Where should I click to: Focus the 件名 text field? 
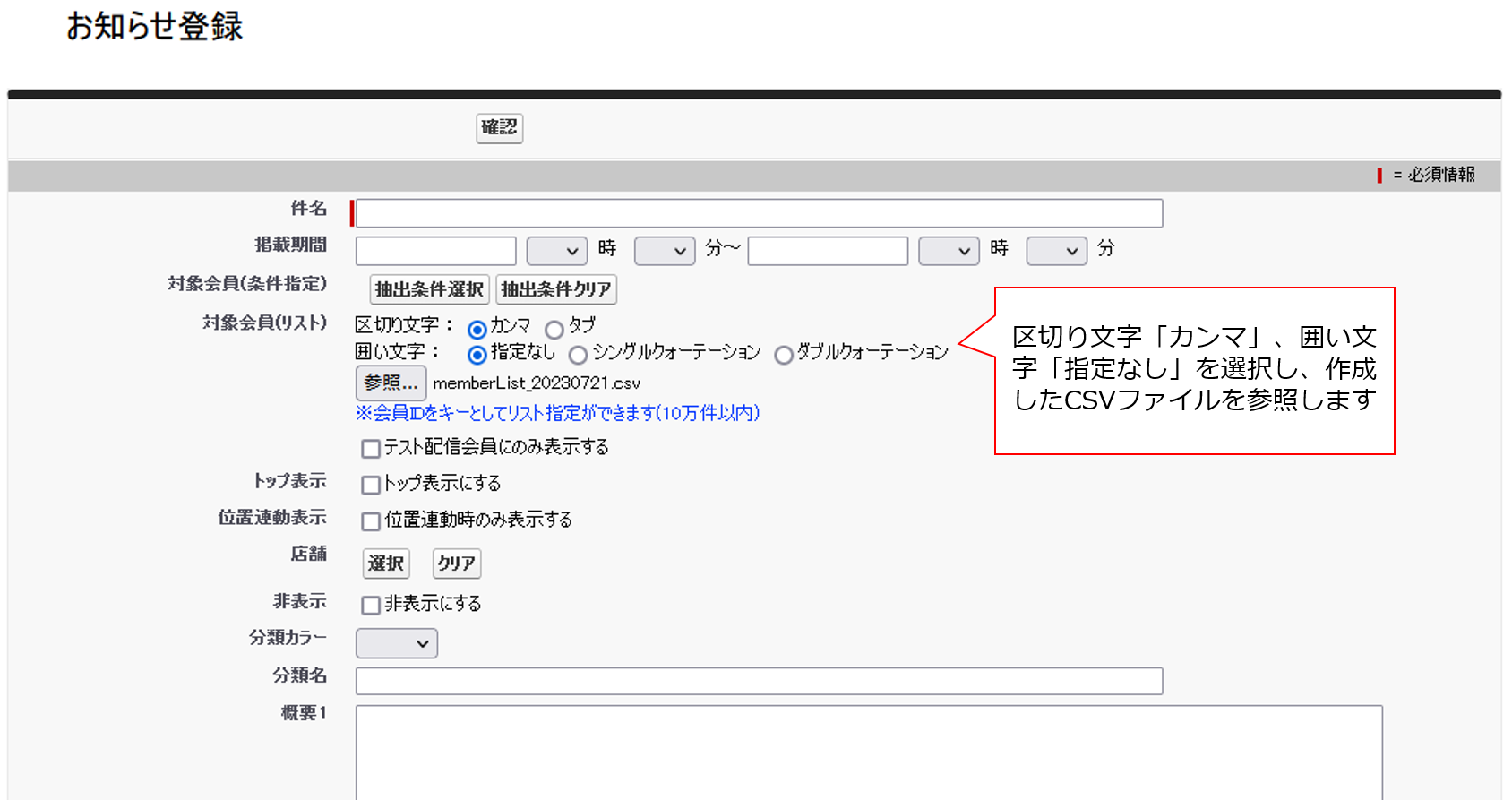point(759,213)
